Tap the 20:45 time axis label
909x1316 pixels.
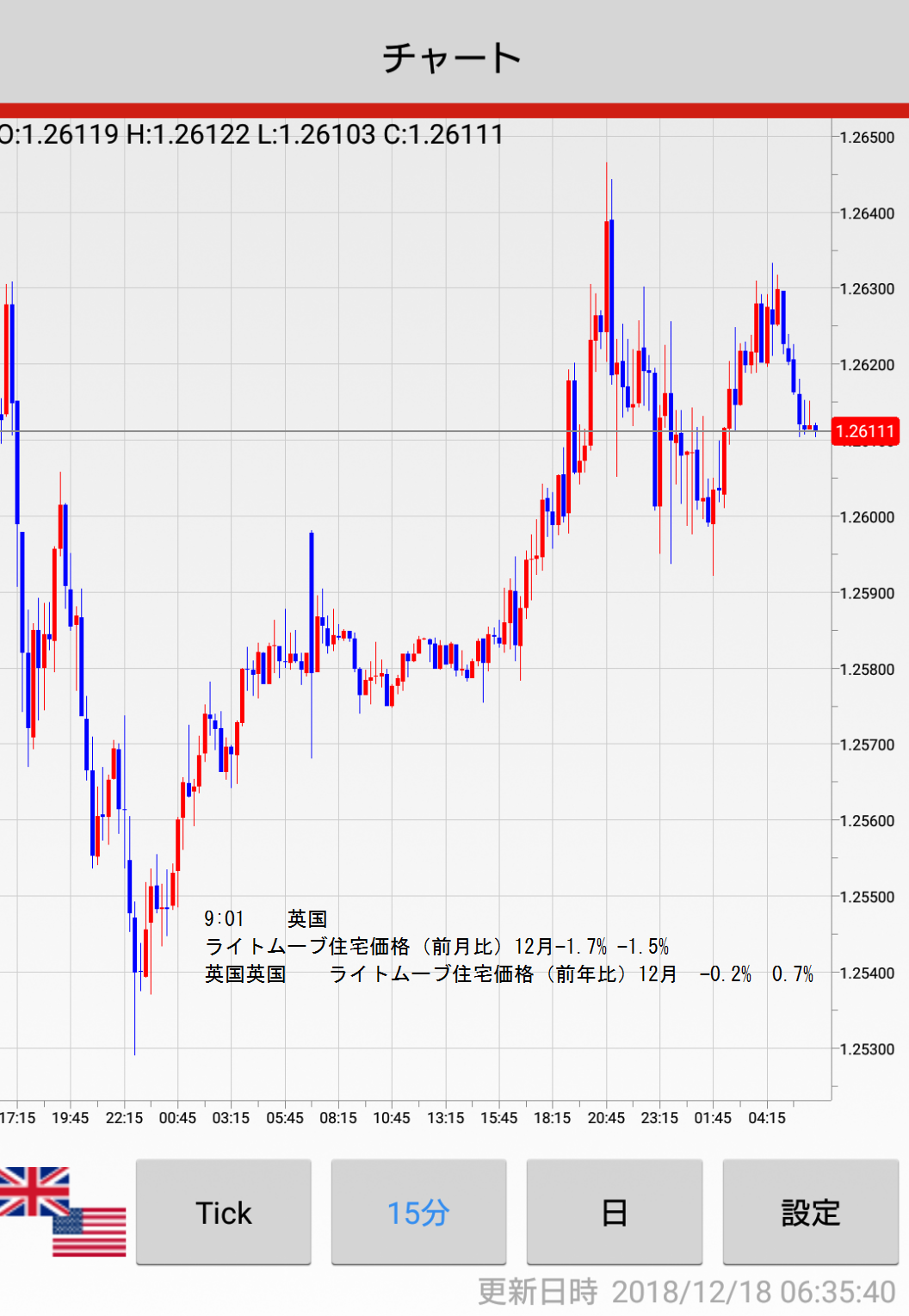click(x=606, y=1117)
